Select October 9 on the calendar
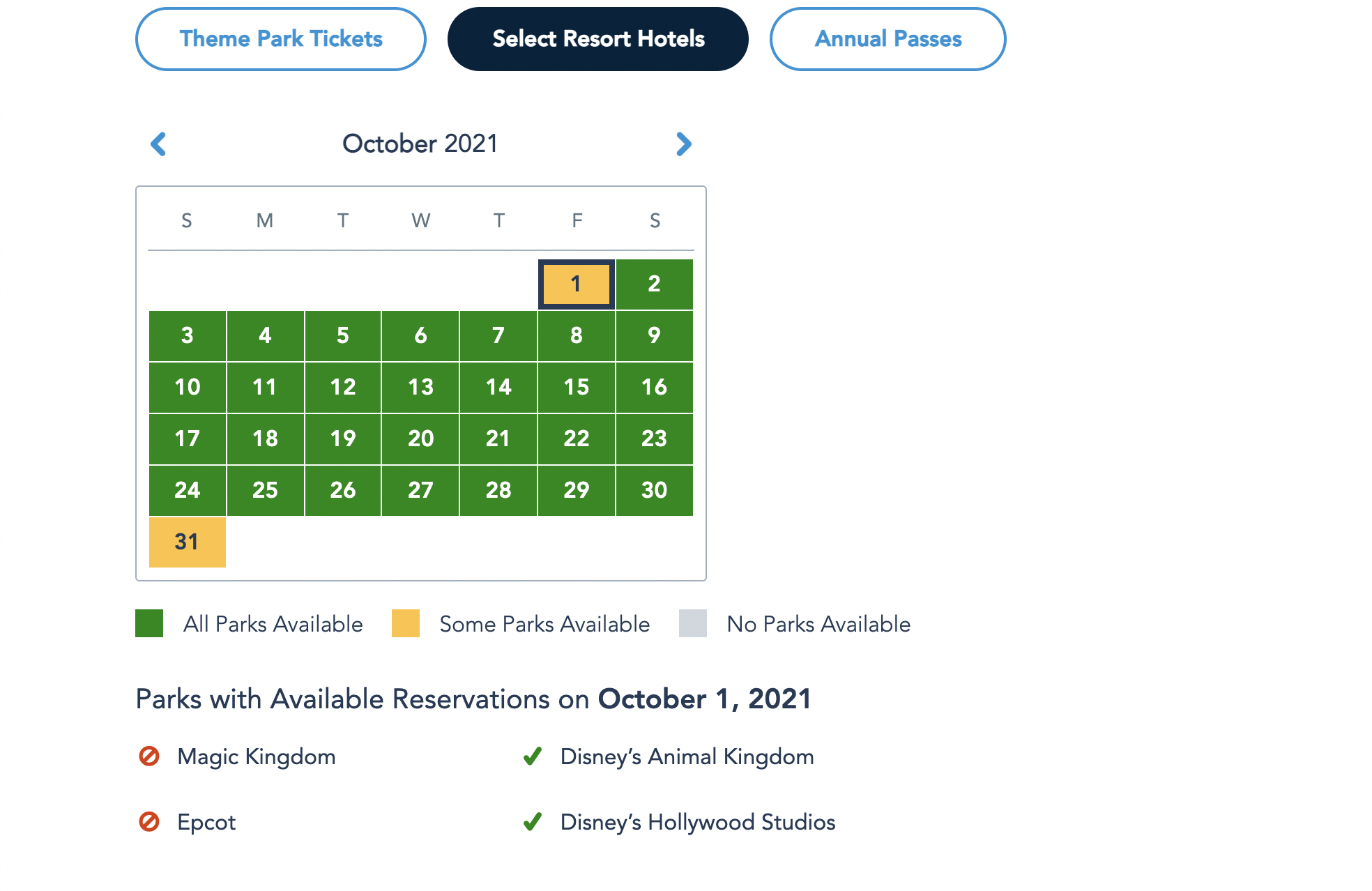This screenshot has height=891, width=1372. pyautogui.click(x=654, y=335)
